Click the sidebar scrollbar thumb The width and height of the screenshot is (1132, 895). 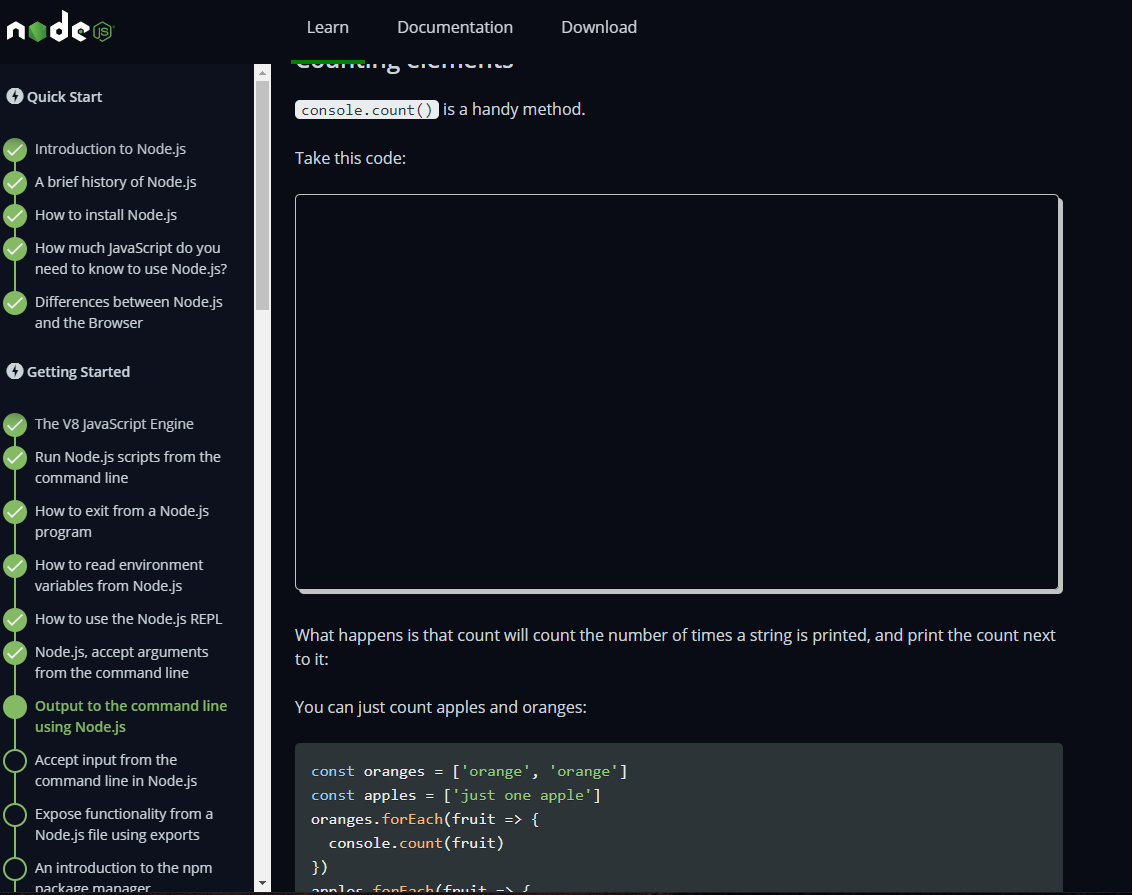click(263, 196)
